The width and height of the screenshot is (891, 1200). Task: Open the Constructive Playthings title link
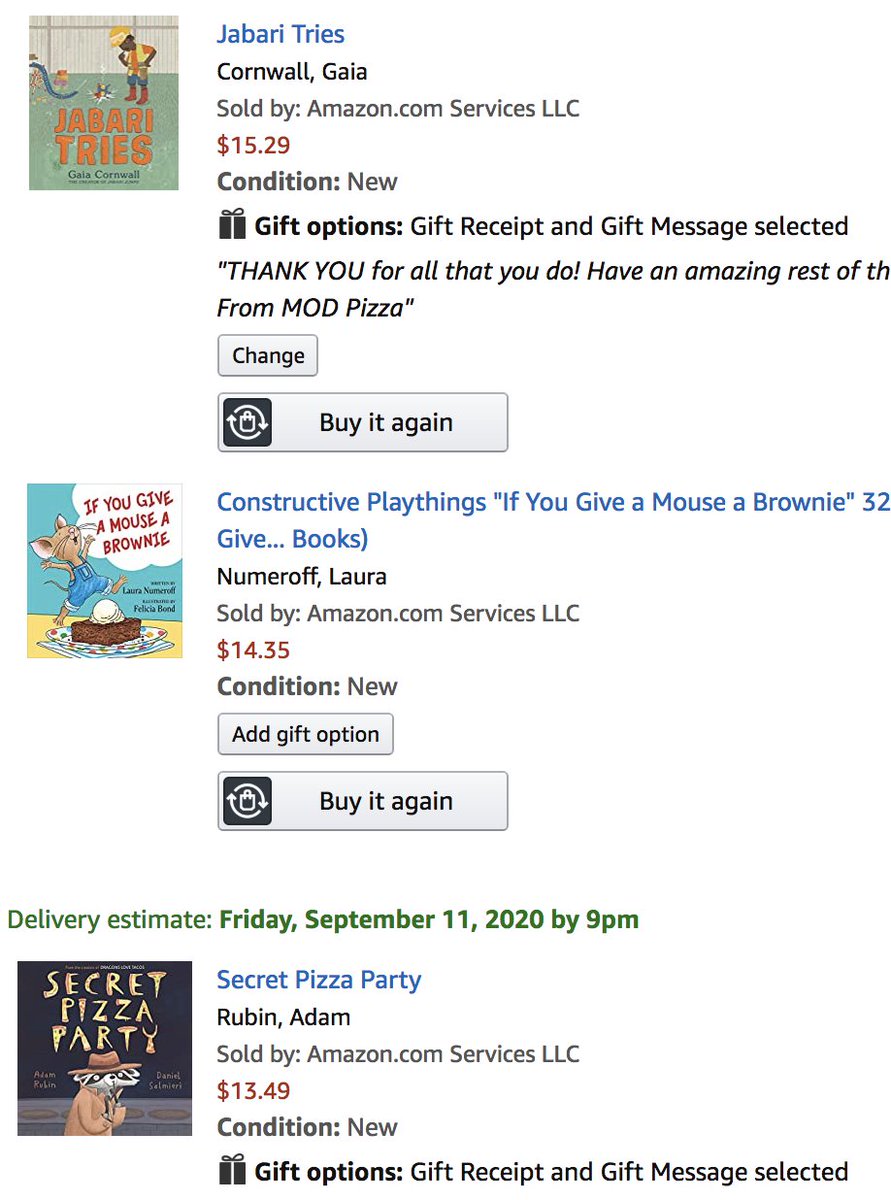coord(554,520)
